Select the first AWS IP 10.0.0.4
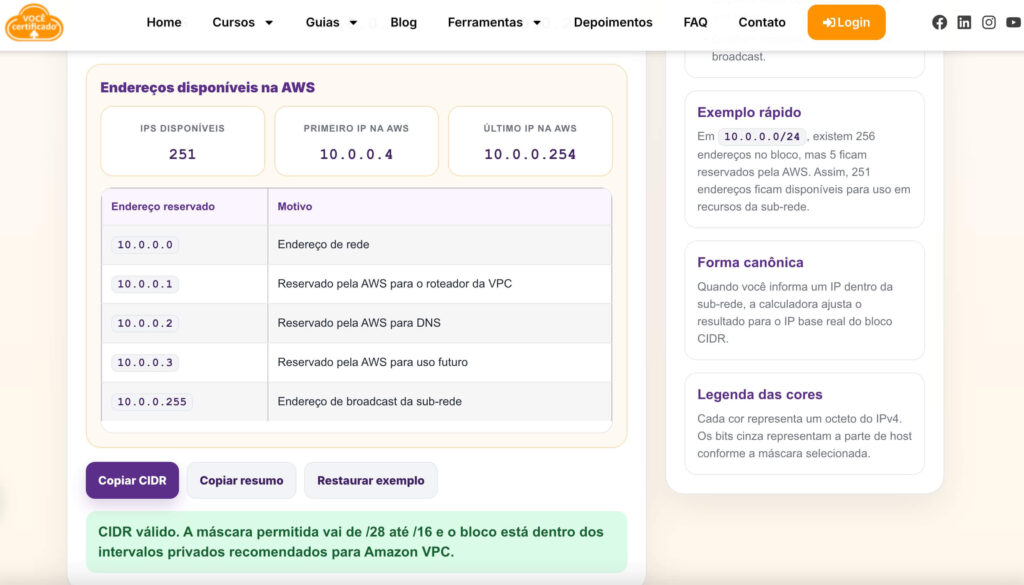Viewport: 1024px width, 585px height. coord(356,154)
